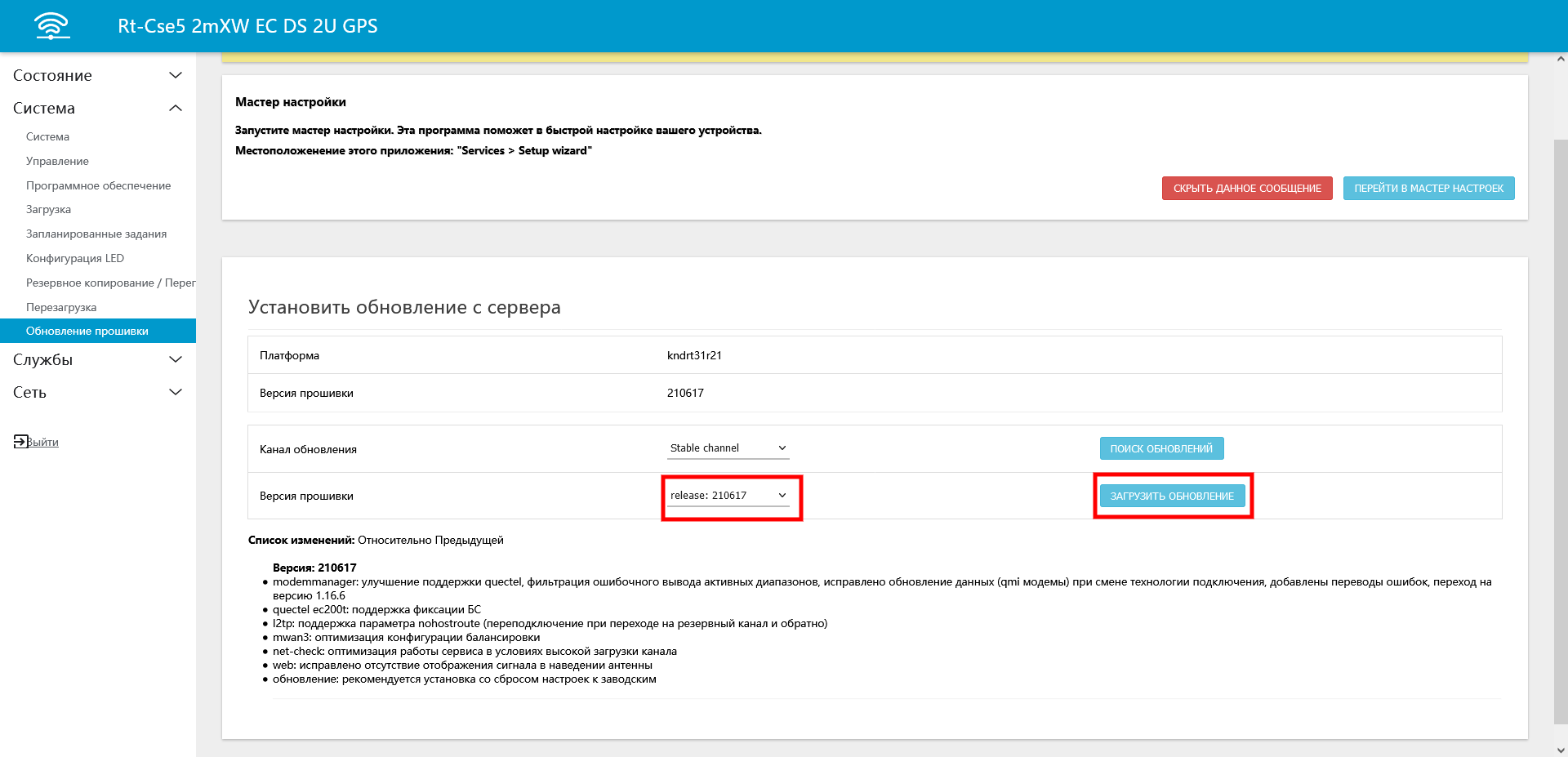The width and height of the screenshot is (1568, 757).
Task: Expand the Службы menu section
Action: pyautogui.click(x=98, y=359)
